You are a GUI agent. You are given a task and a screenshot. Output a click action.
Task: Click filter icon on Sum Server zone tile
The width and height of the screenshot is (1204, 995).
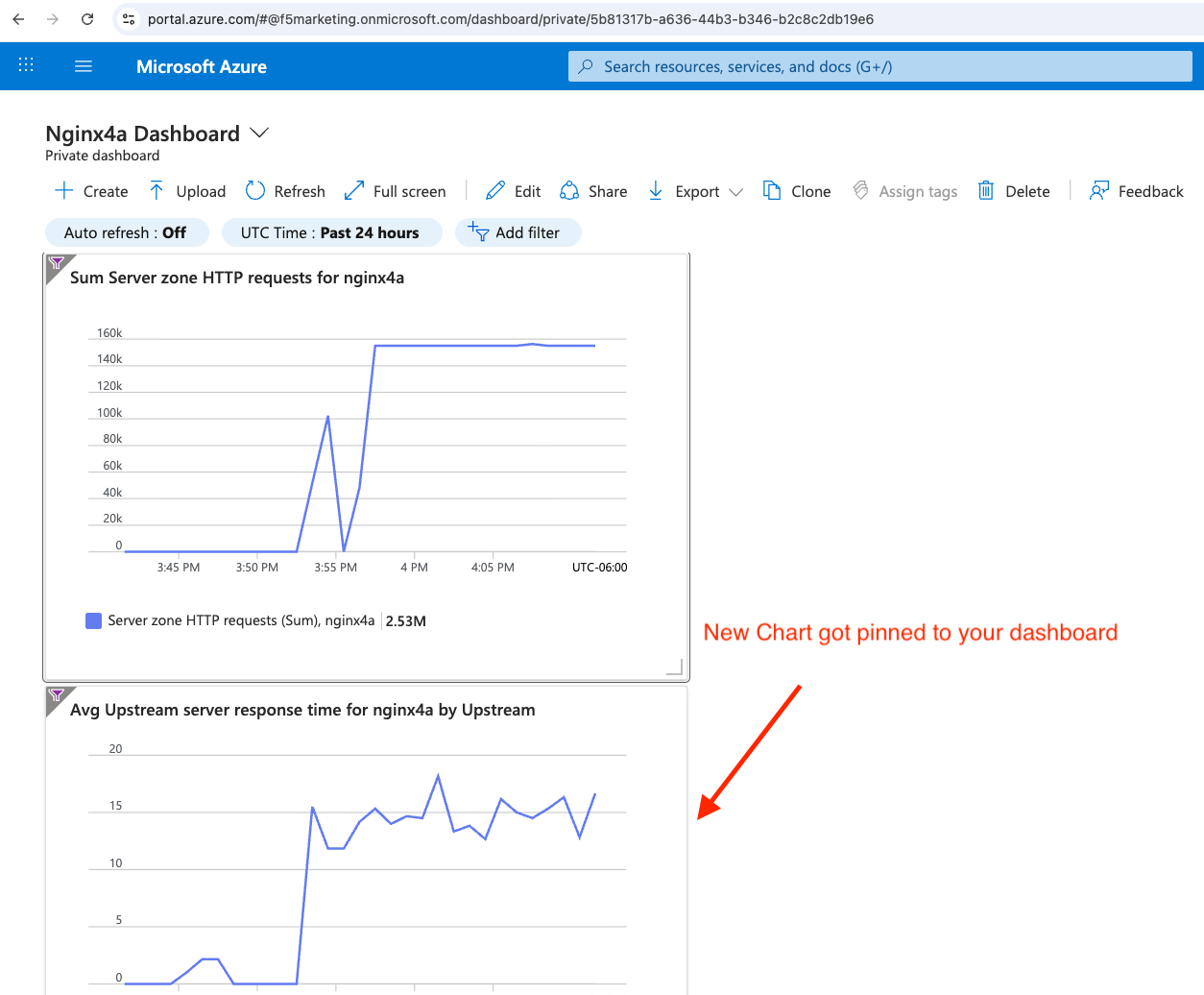click(x=57, y=263)
